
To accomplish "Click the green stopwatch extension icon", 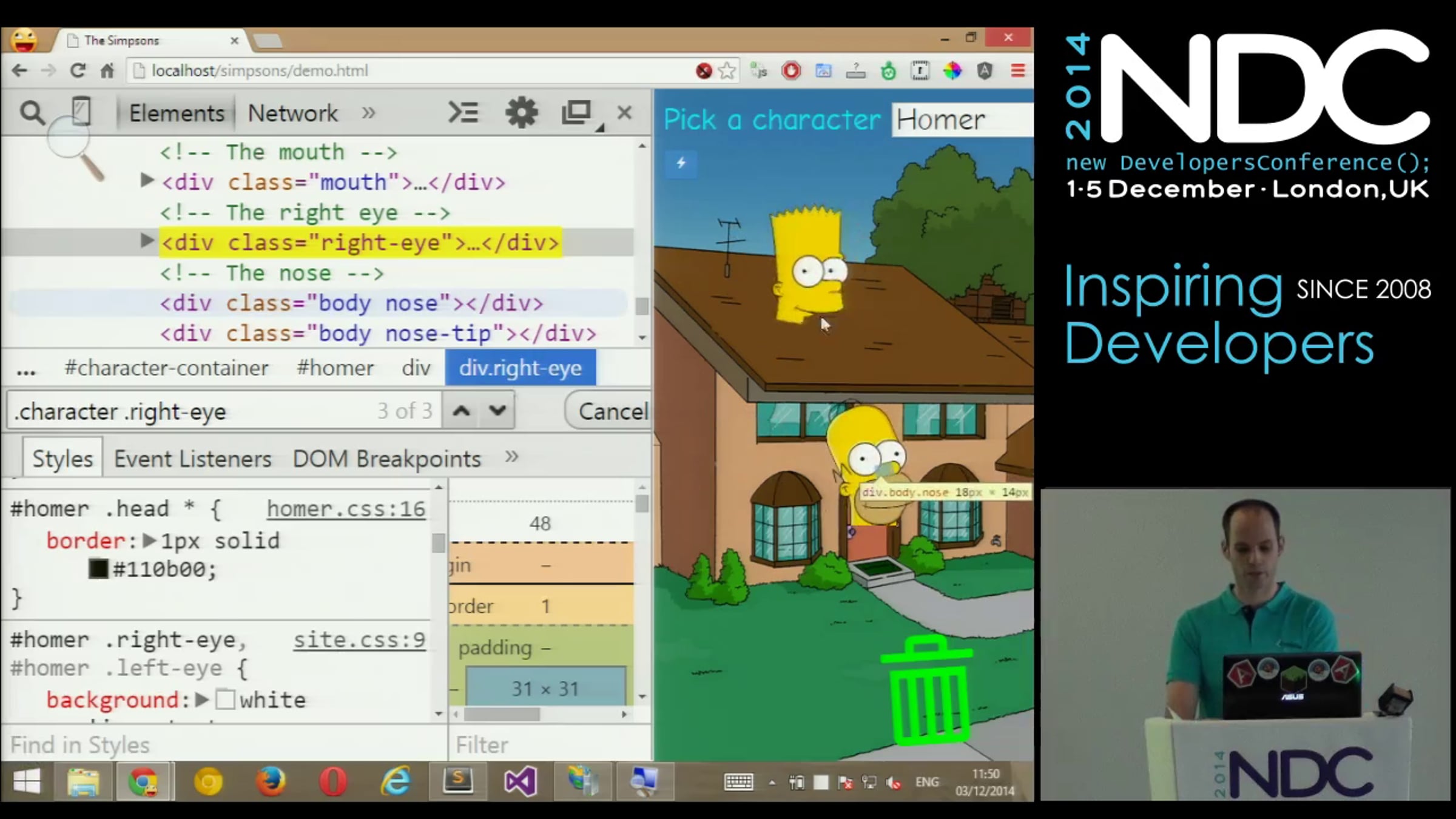I will (888, 71).
